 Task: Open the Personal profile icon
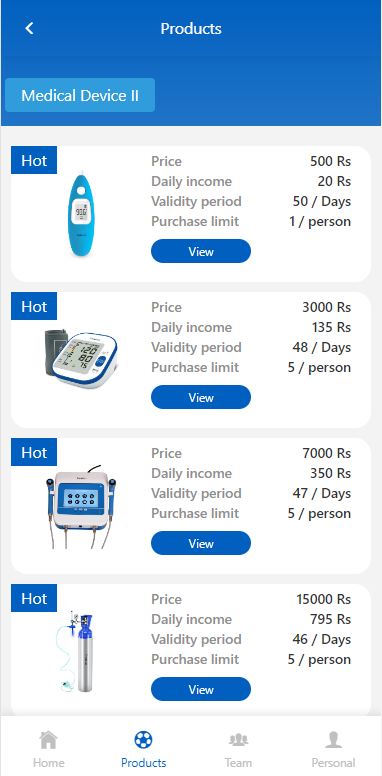tap(334, 740)
